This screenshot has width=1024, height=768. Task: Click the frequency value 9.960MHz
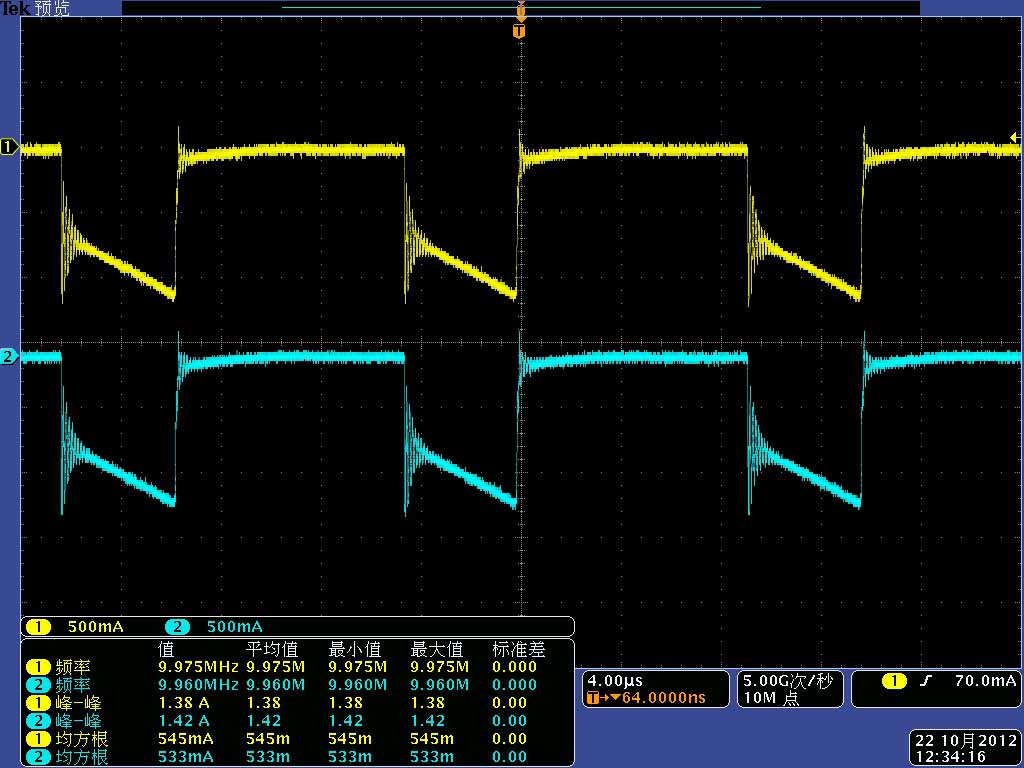point(199,685)
